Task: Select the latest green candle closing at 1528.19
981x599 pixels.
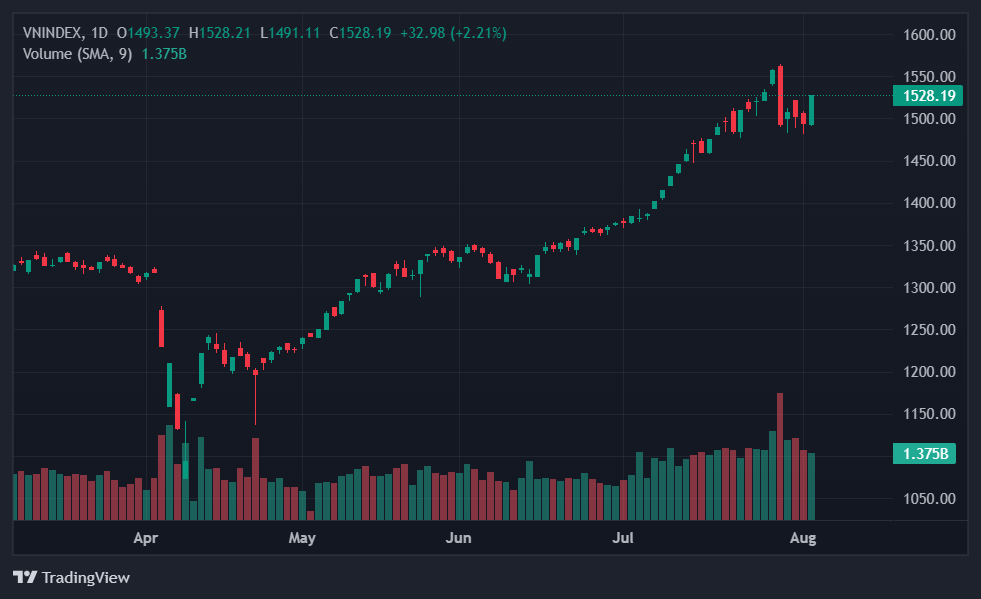Action: coord(811,110)
